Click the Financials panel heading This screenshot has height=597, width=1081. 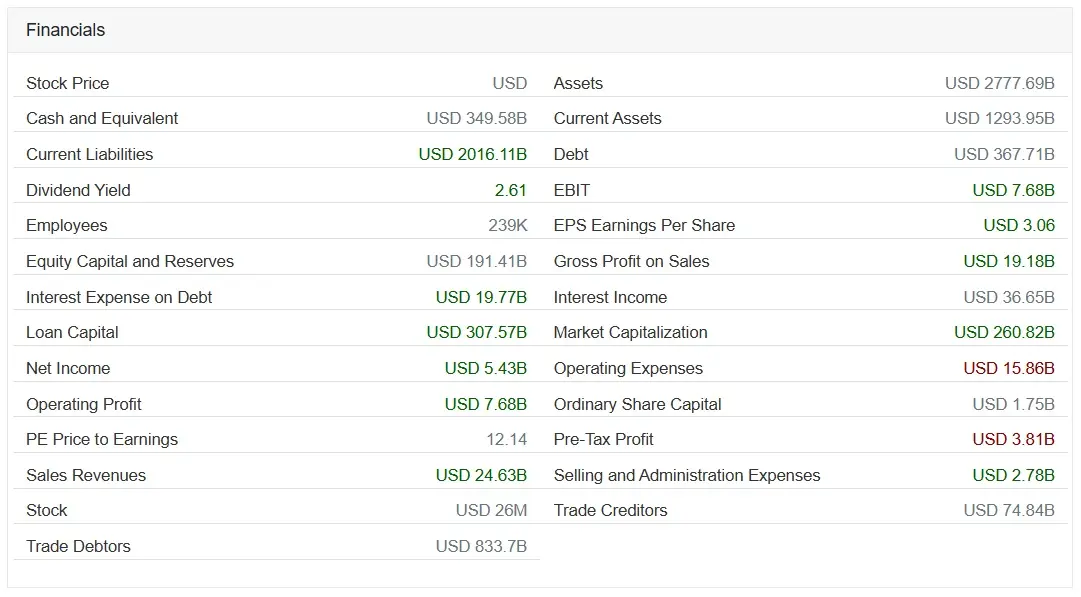65,30
